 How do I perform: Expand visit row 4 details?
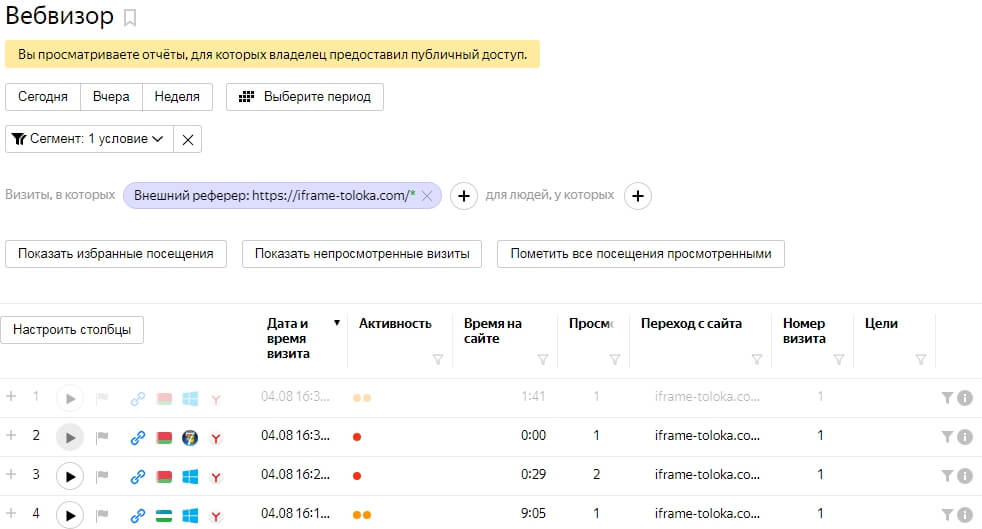pyautogui.click(x=11, y=513)
